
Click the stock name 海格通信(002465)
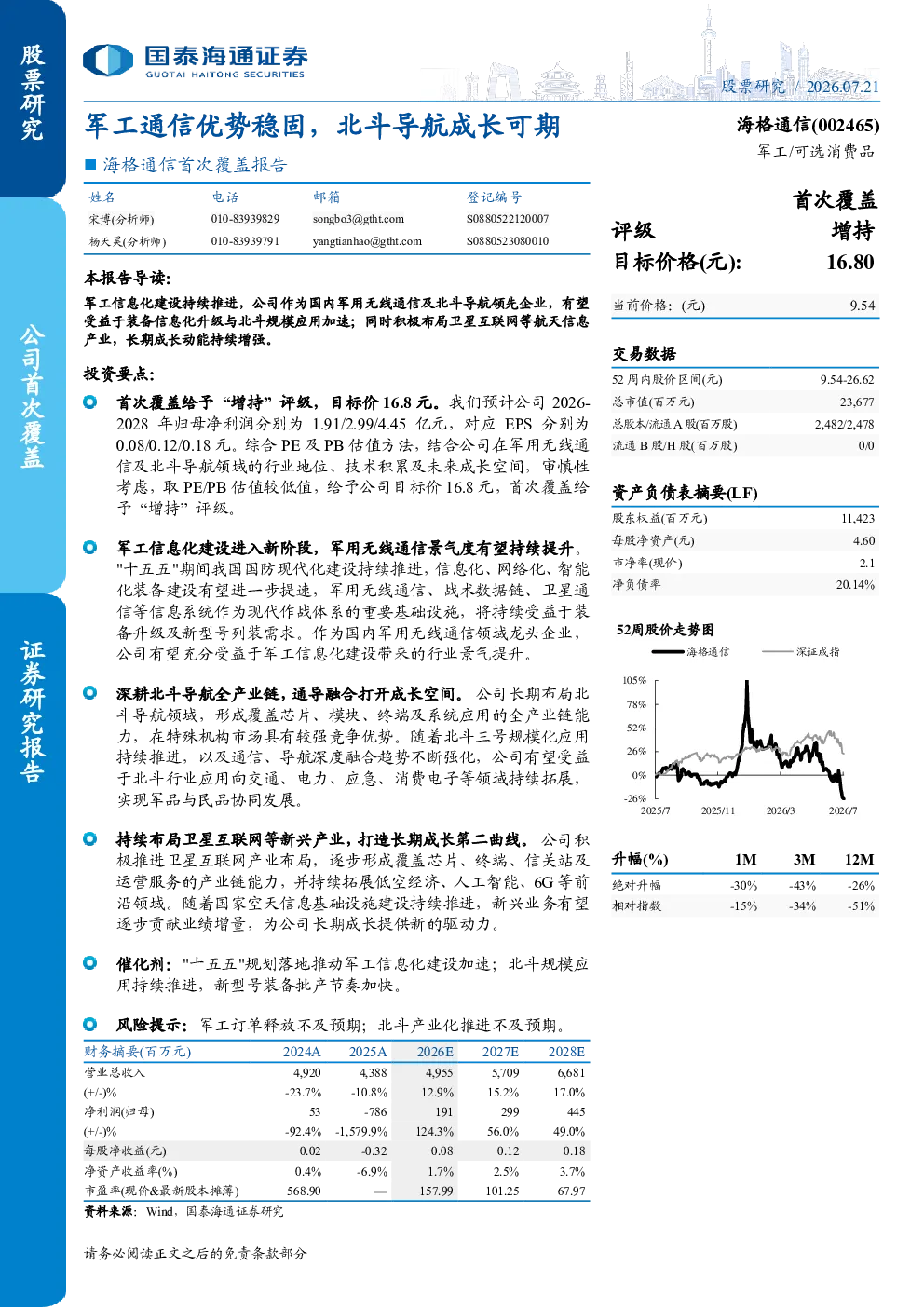point(808,125)
